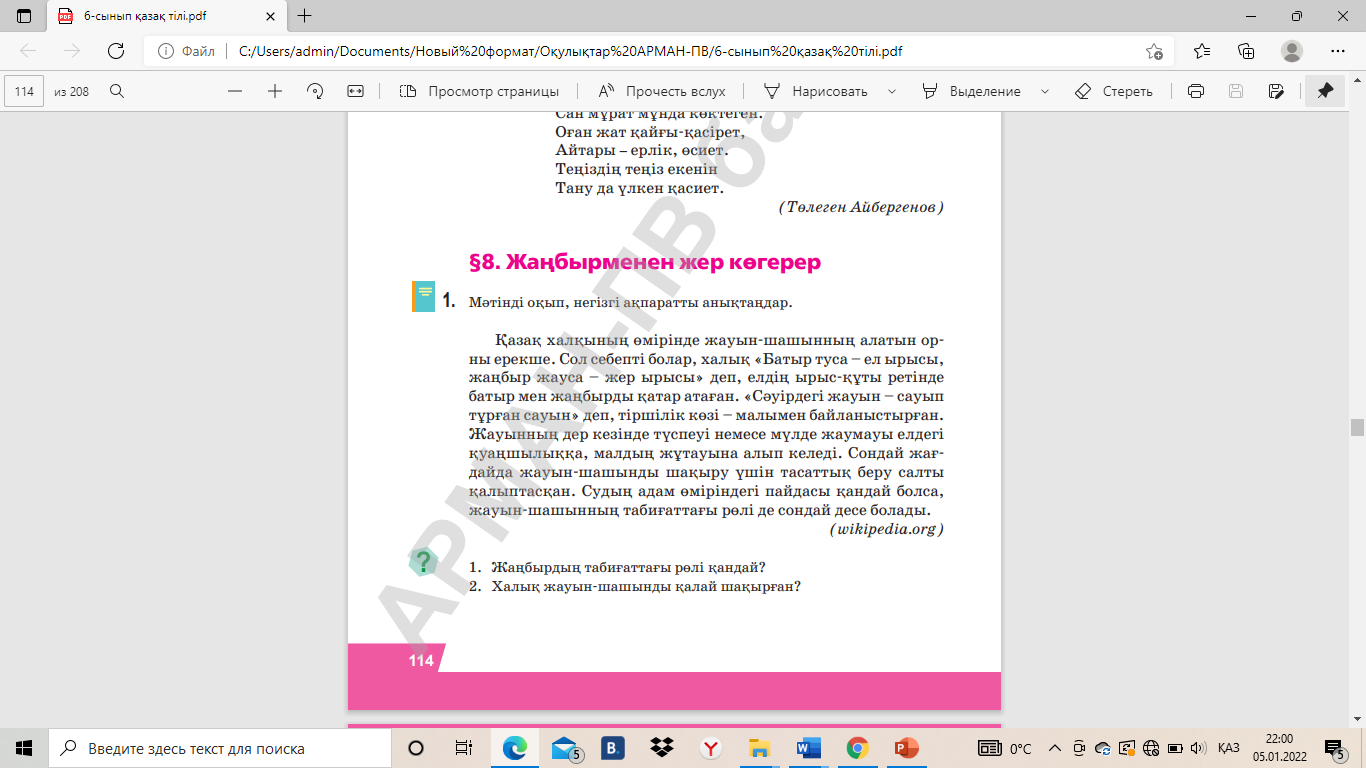This screenshot has width=1366, height=768.
Task: Open the Windows Start menu
Action: coord(24,748)
